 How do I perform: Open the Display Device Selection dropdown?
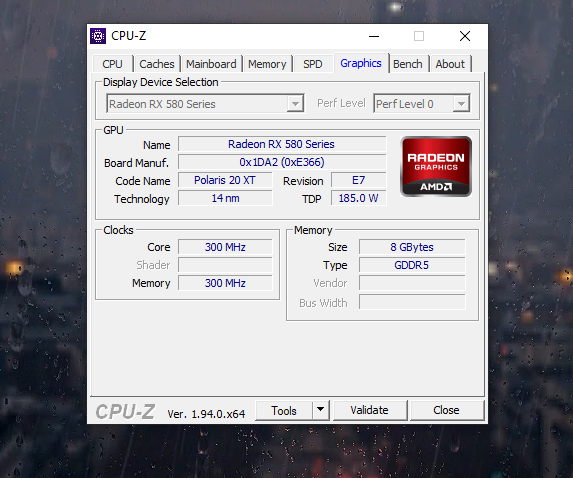point(205,104)
